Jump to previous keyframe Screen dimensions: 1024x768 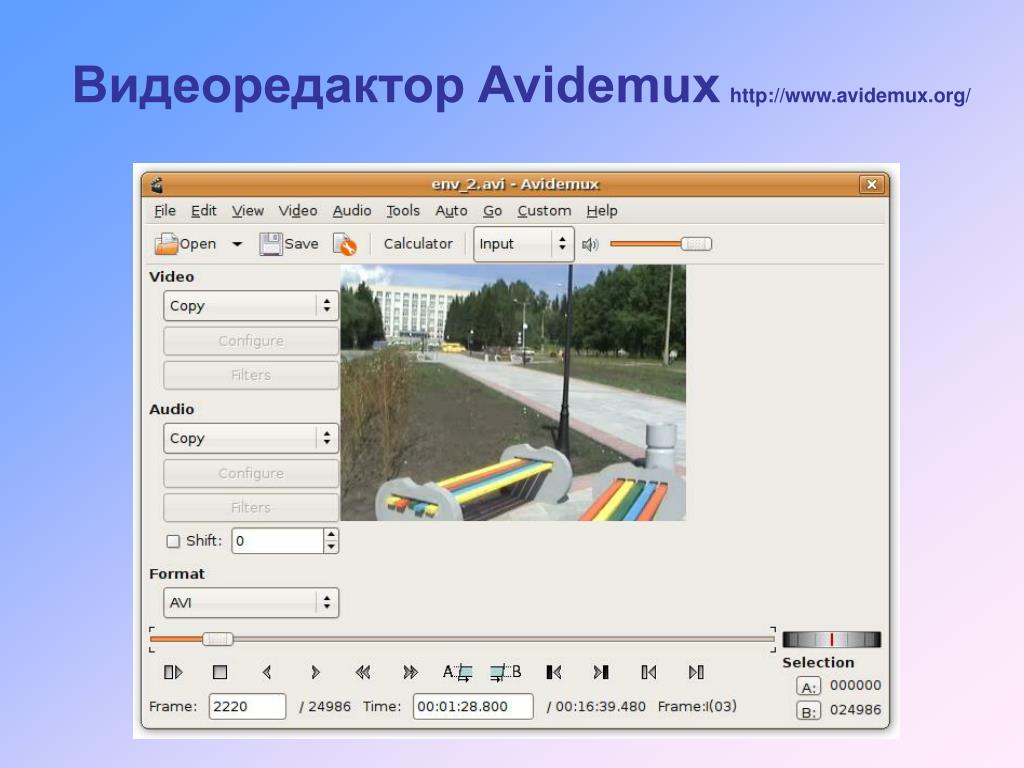click(x=362, y=672)
